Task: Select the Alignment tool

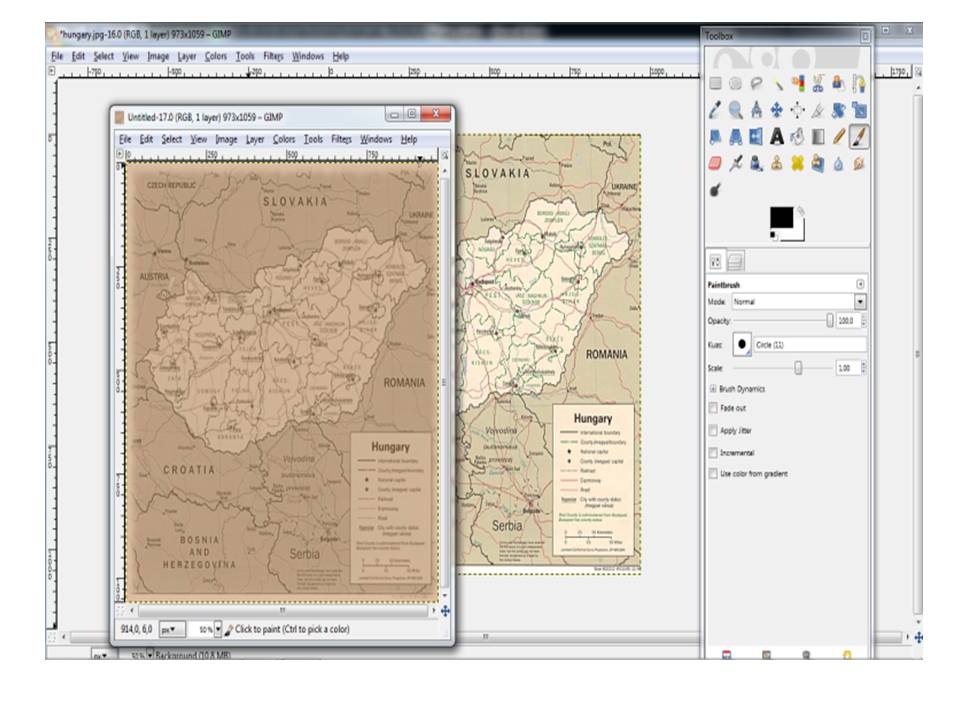Action: 798,110
